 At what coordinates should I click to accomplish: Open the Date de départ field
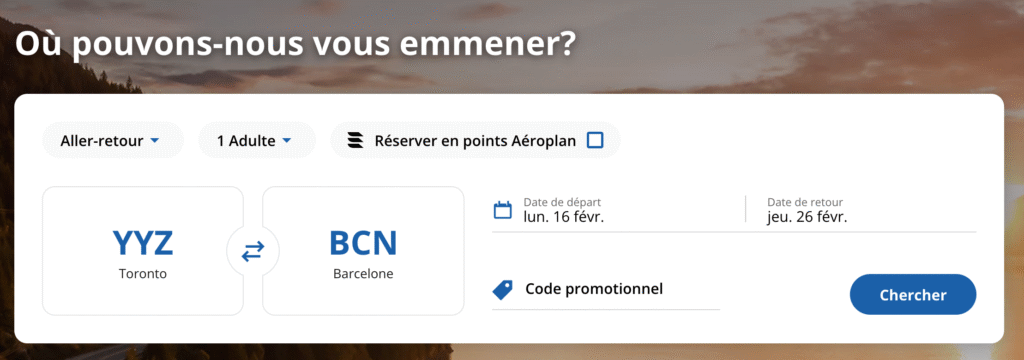[x=618, y=210]
